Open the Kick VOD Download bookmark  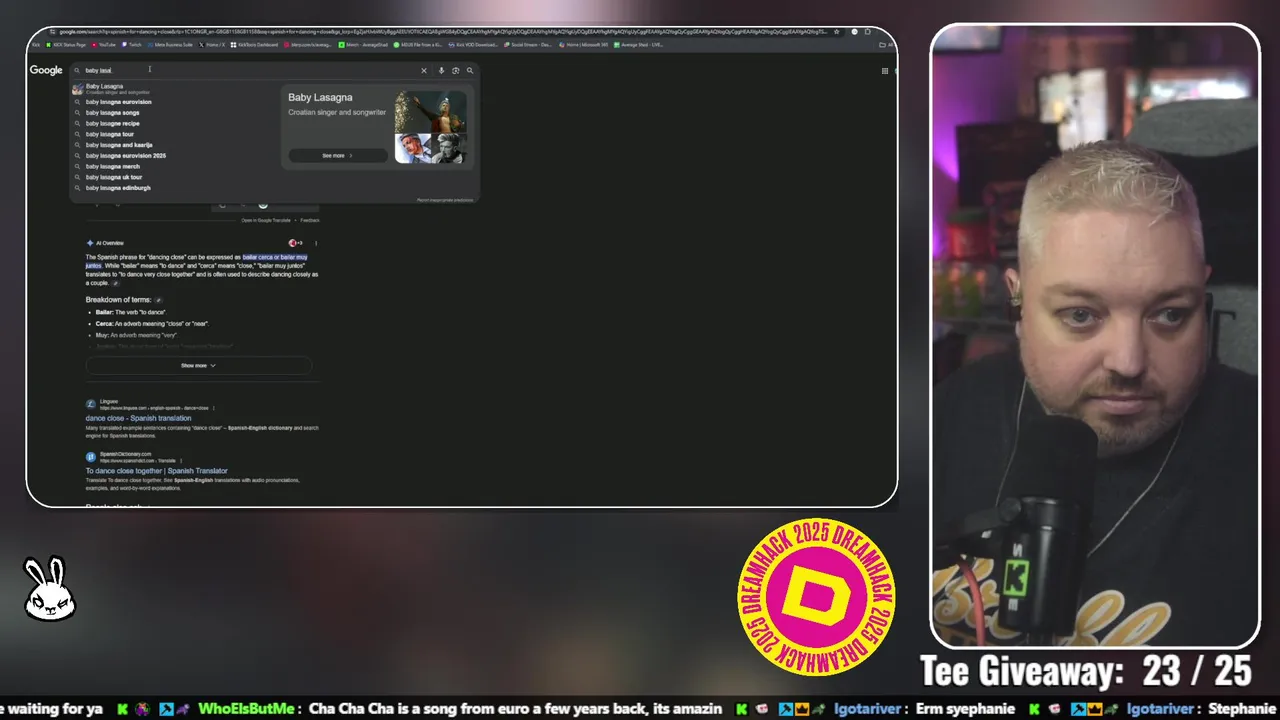(473, 45)
